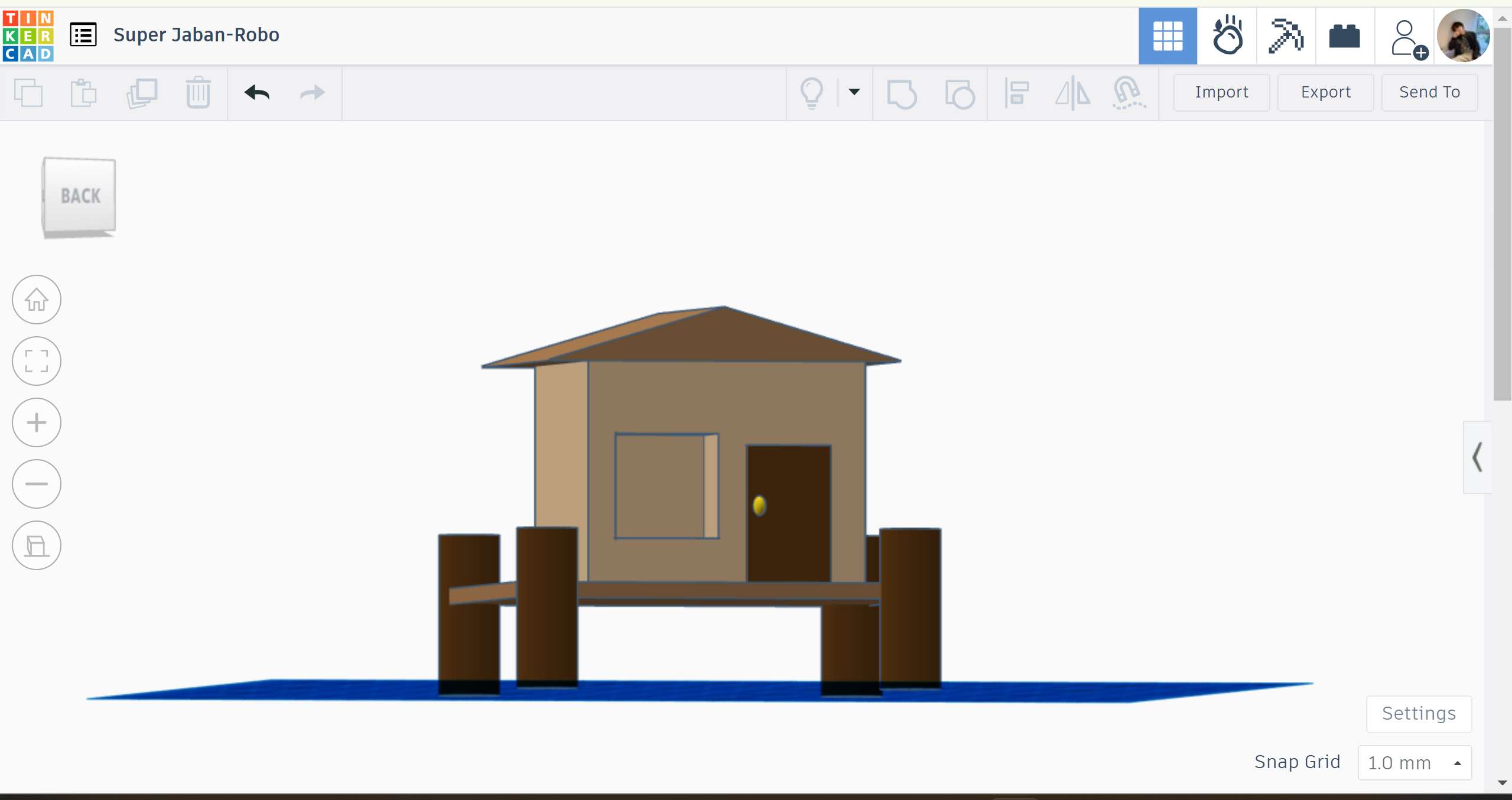
Task: Reset to Home view
Action: tap(37, 300)
